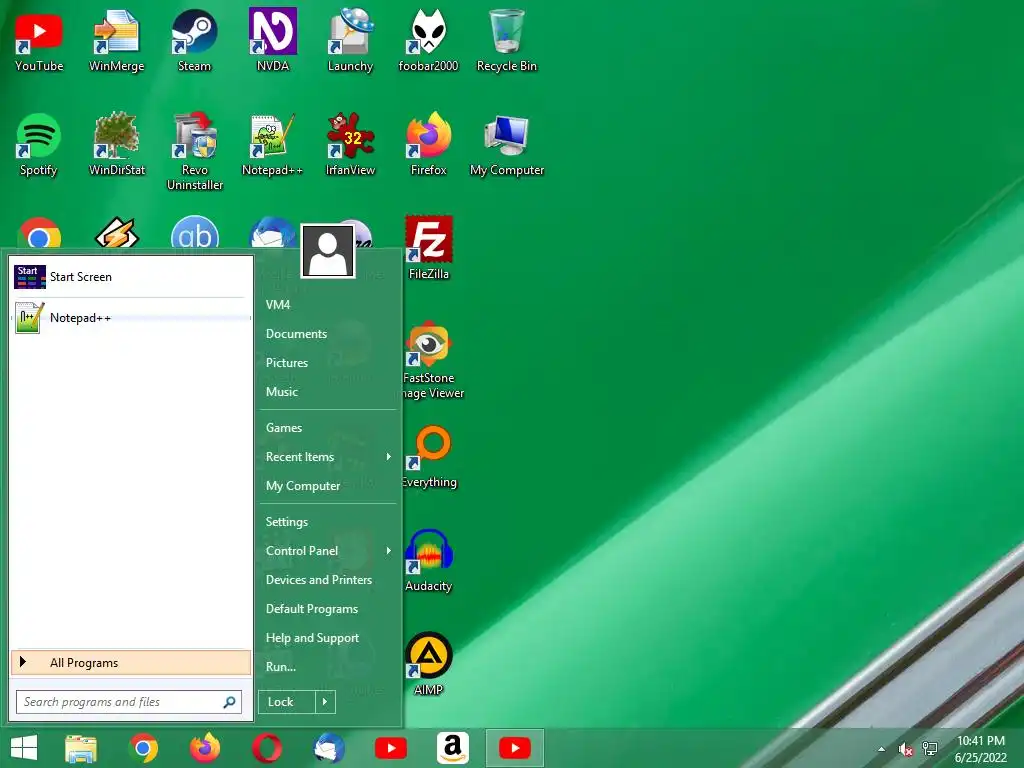
Task: Open Default Programs
Action: [312, 609]
